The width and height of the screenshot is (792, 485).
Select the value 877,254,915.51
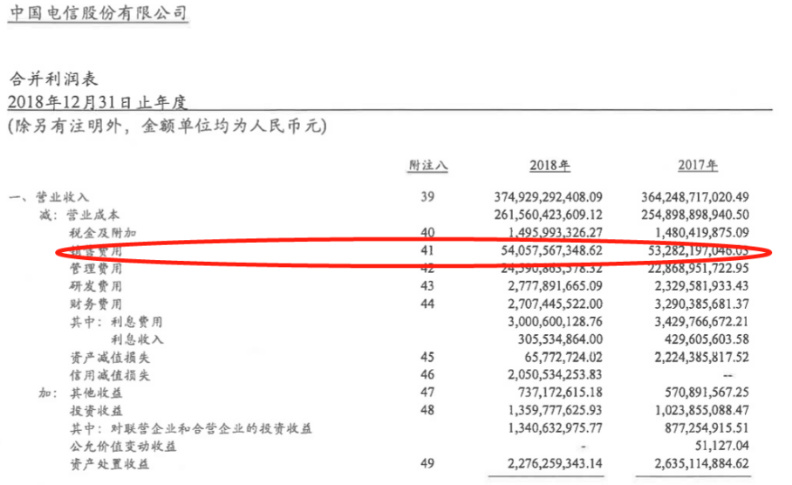pos(707,428)
